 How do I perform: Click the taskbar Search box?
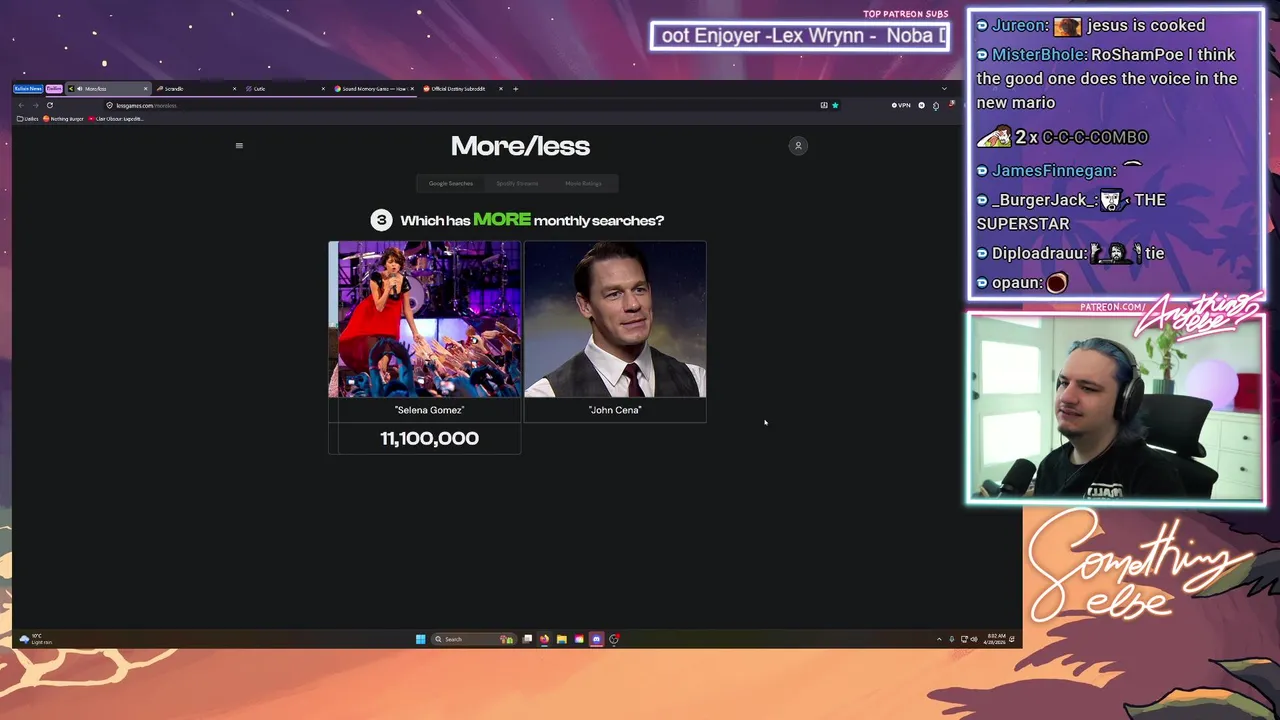coord(474,639)
